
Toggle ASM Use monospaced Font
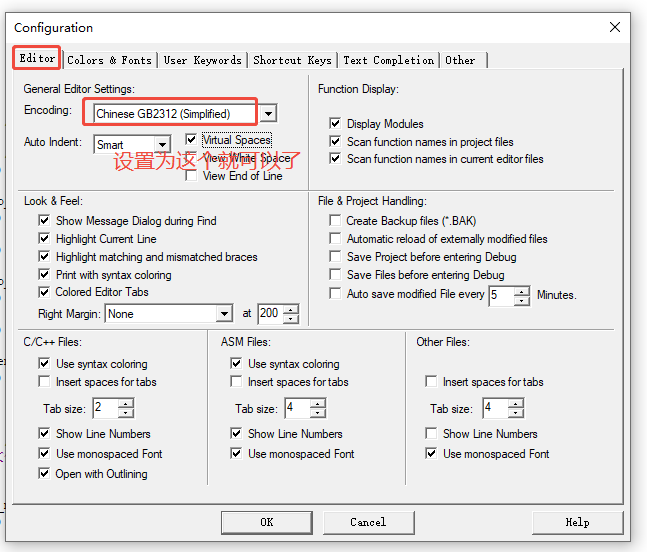(x=236, y=453)
